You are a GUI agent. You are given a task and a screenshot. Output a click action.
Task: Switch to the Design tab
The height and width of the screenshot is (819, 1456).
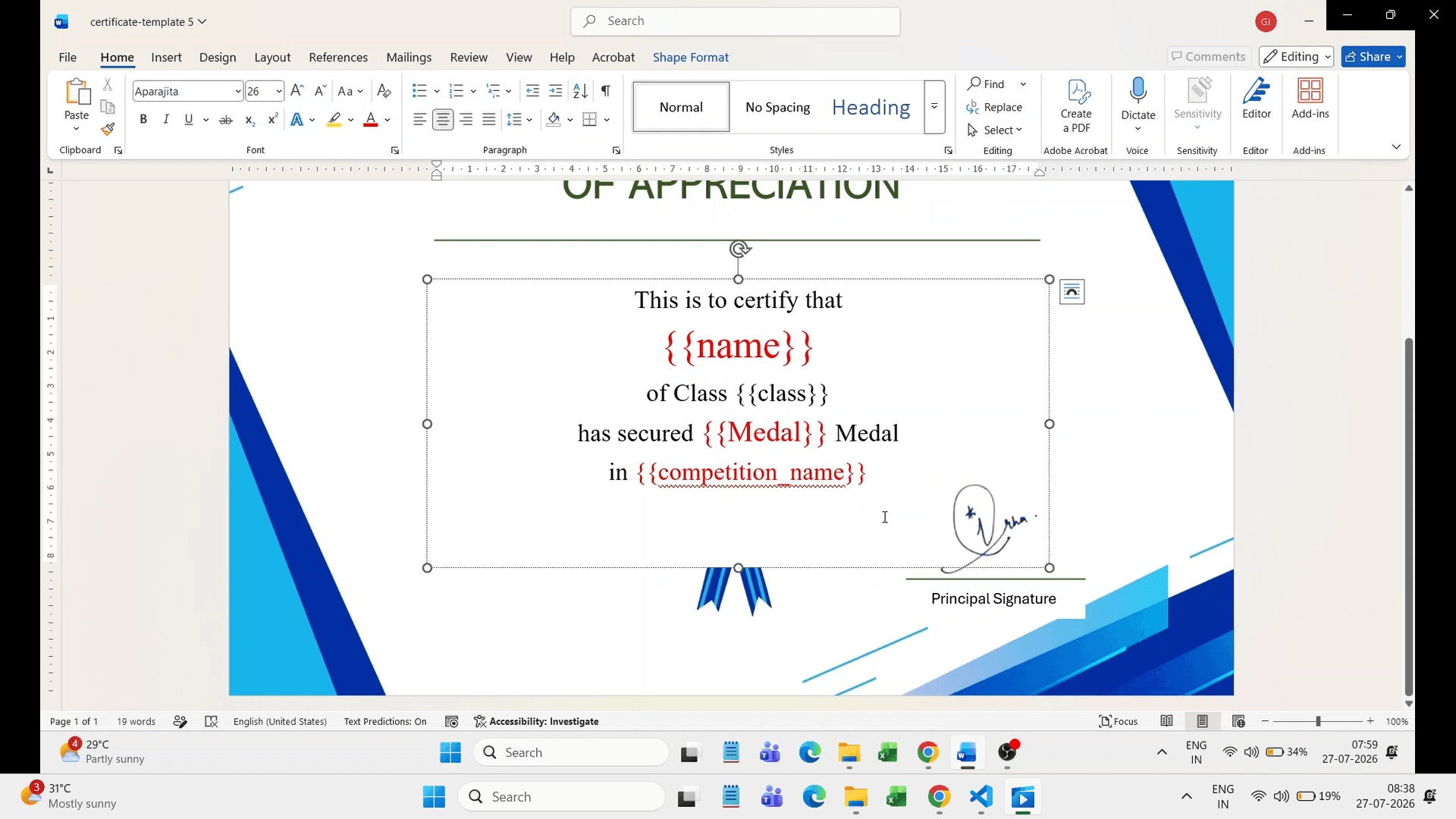pyautogui.click(x=218, y=57)
